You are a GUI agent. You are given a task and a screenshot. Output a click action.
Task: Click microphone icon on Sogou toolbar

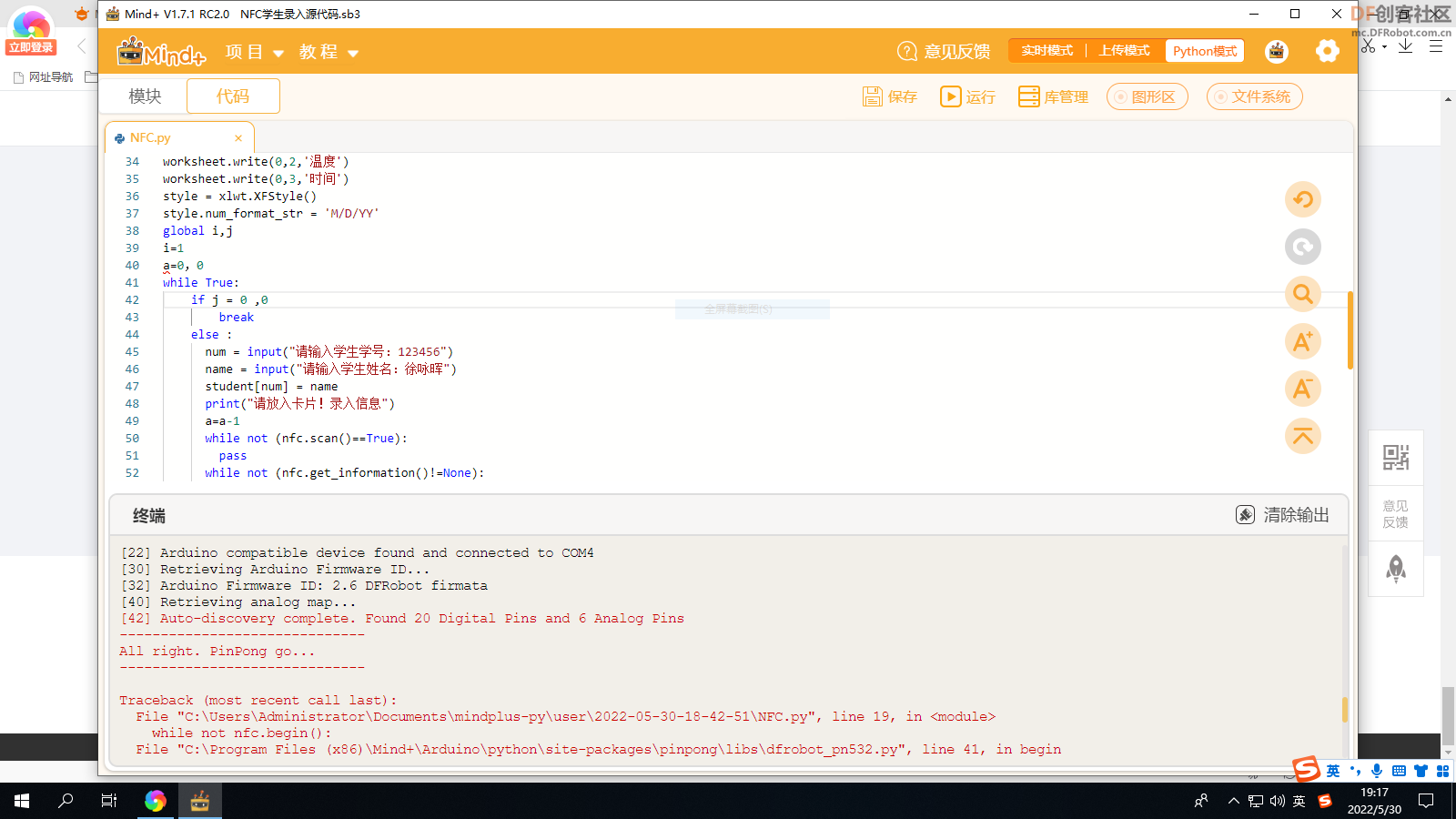pos(1377,771)
